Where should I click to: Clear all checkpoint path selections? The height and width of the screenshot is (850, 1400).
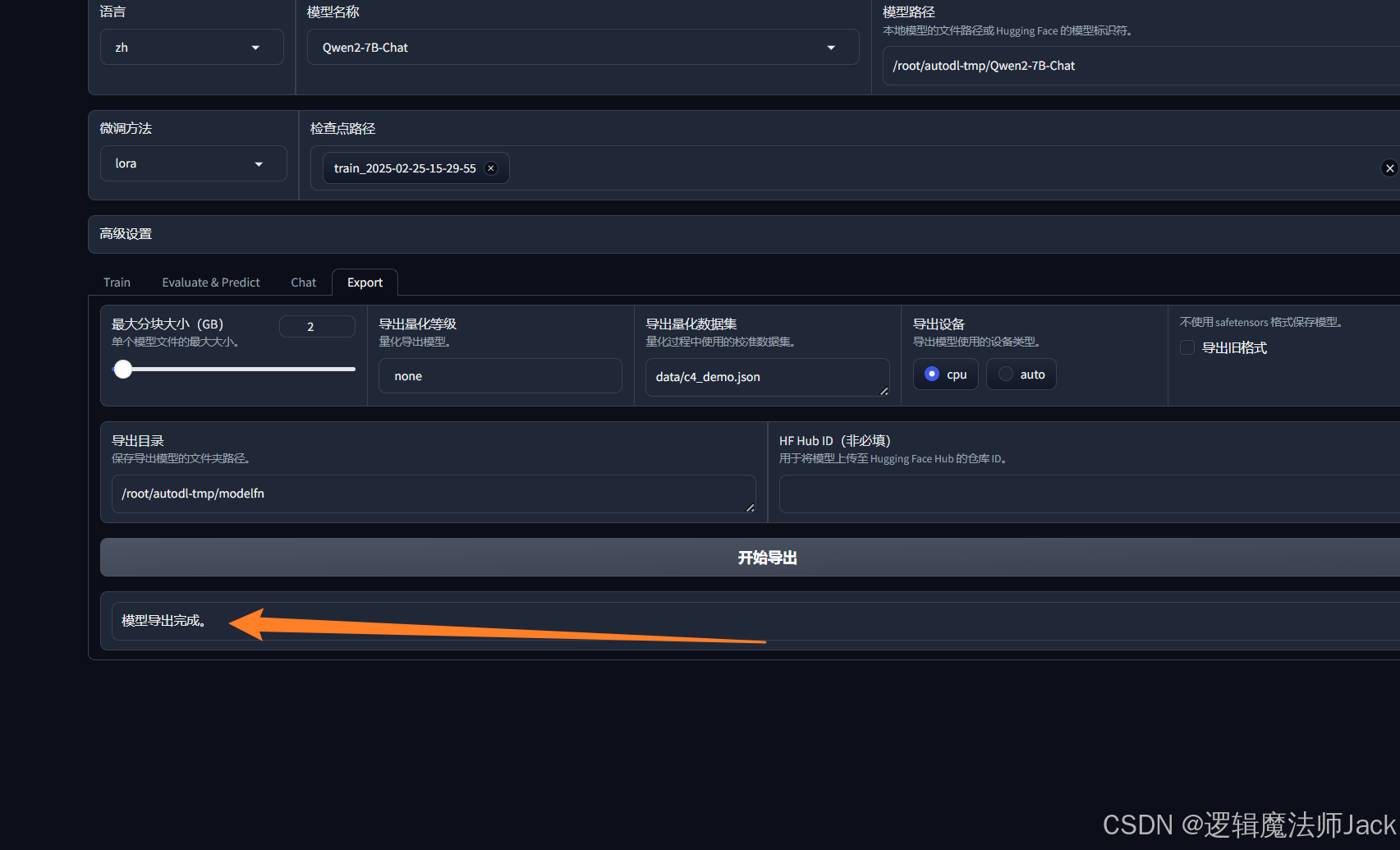click(x=1389, y=168)
